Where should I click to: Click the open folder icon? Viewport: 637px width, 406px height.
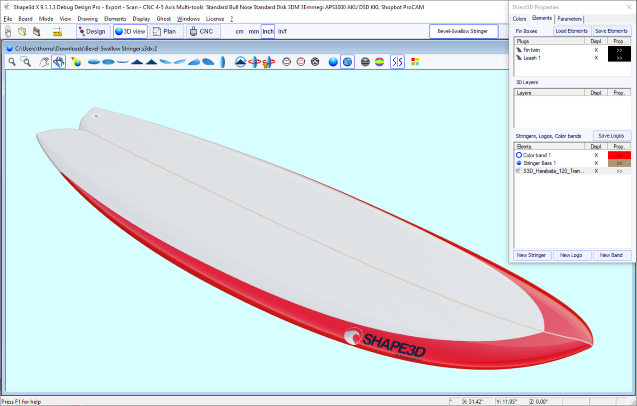coord(21,32)
